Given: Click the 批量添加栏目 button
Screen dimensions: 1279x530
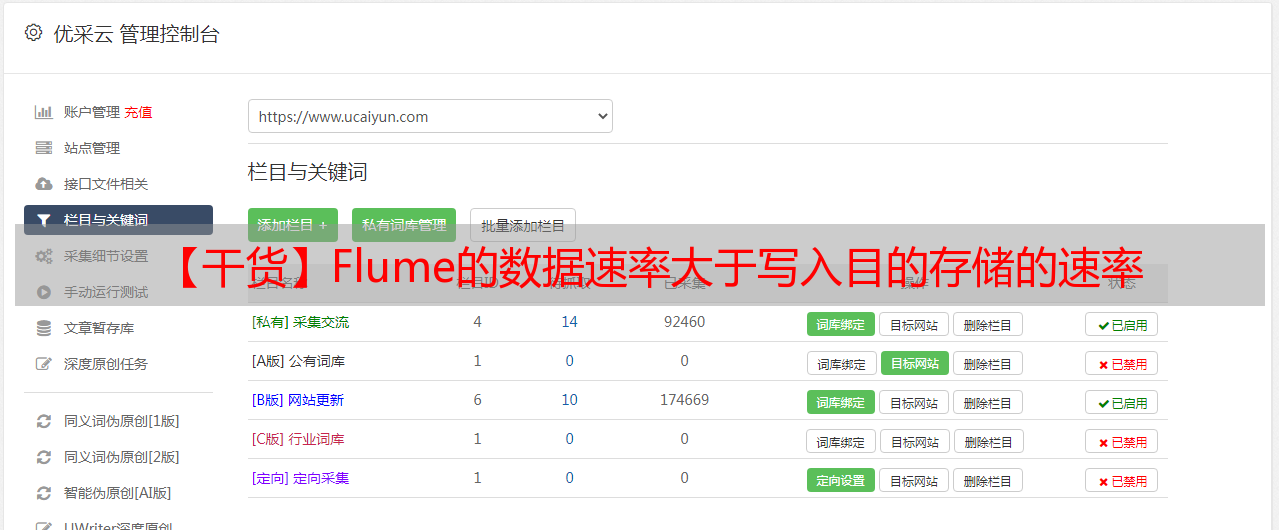Looking at the screenshot, I should pos(523,225).
